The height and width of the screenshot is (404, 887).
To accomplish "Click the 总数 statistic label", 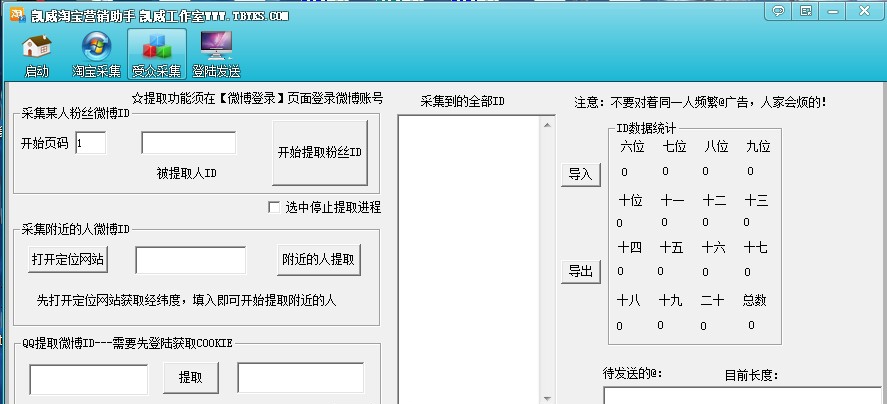I will (755, 300).
